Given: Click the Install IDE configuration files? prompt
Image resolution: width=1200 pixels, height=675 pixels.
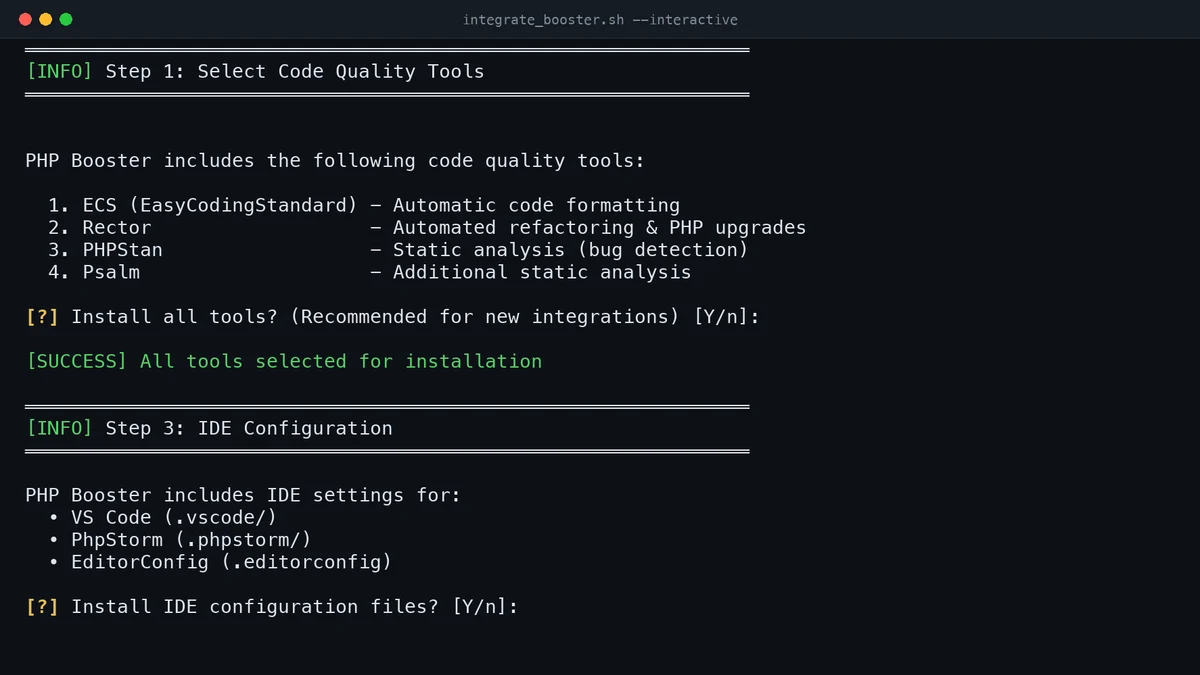Looking at the screenshot, I should (272, 607).
